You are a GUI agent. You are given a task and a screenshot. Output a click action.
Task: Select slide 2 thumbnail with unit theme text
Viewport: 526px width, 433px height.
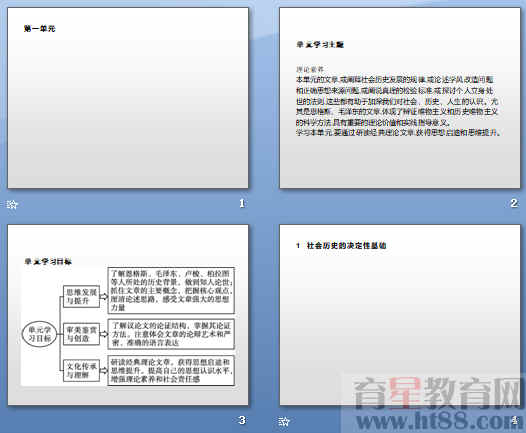click(x=400, y=98)
